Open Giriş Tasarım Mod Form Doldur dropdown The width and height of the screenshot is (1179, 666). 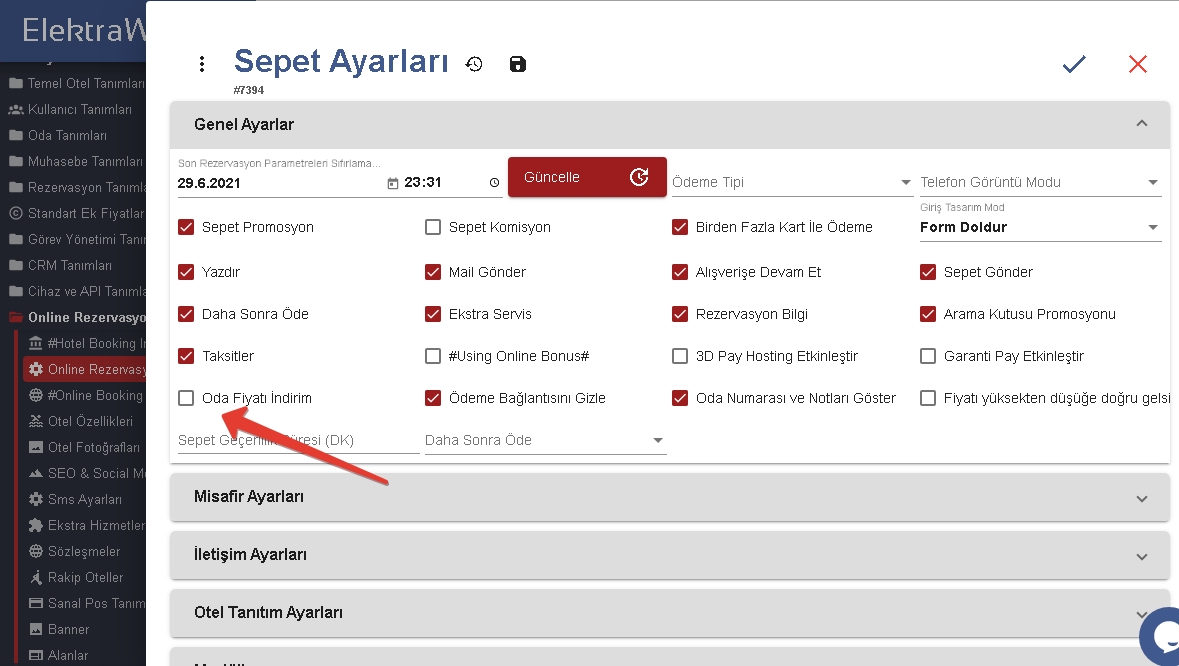pos(1039,227)
